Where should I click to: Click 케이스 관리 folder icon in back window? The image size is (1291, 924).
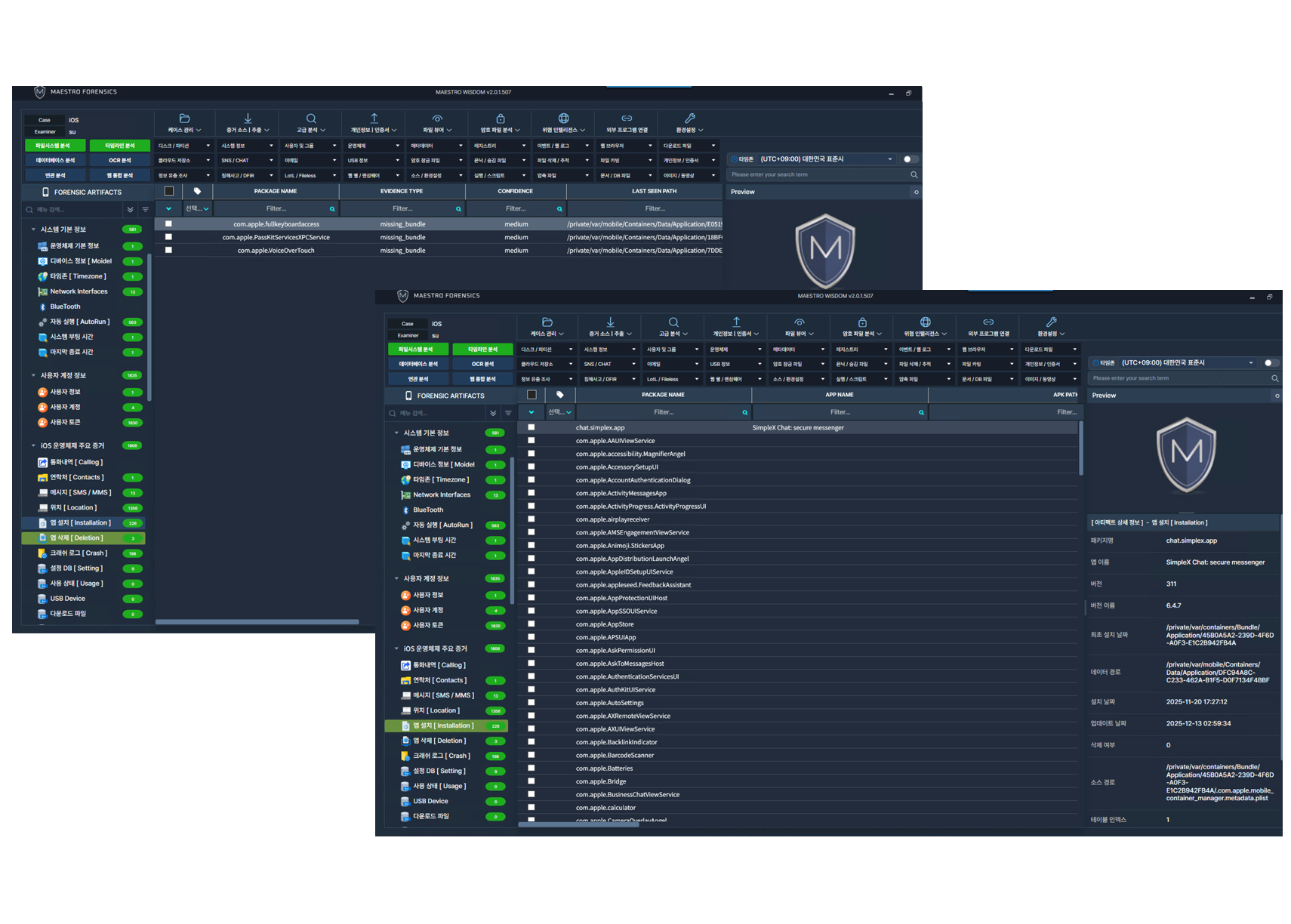pos(184,119)
